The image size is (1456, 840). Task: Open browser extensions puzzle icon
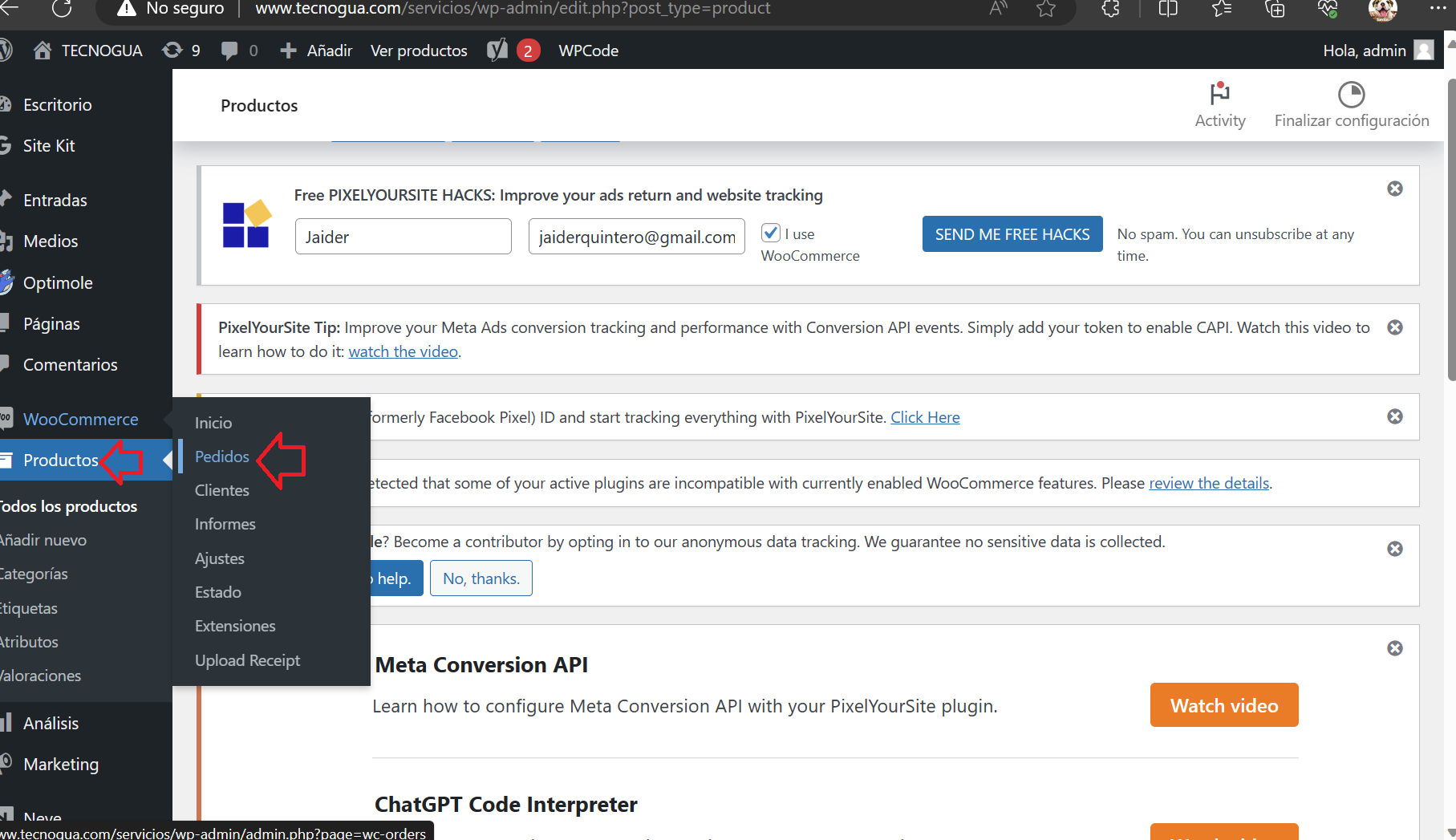coord(1111,9)
